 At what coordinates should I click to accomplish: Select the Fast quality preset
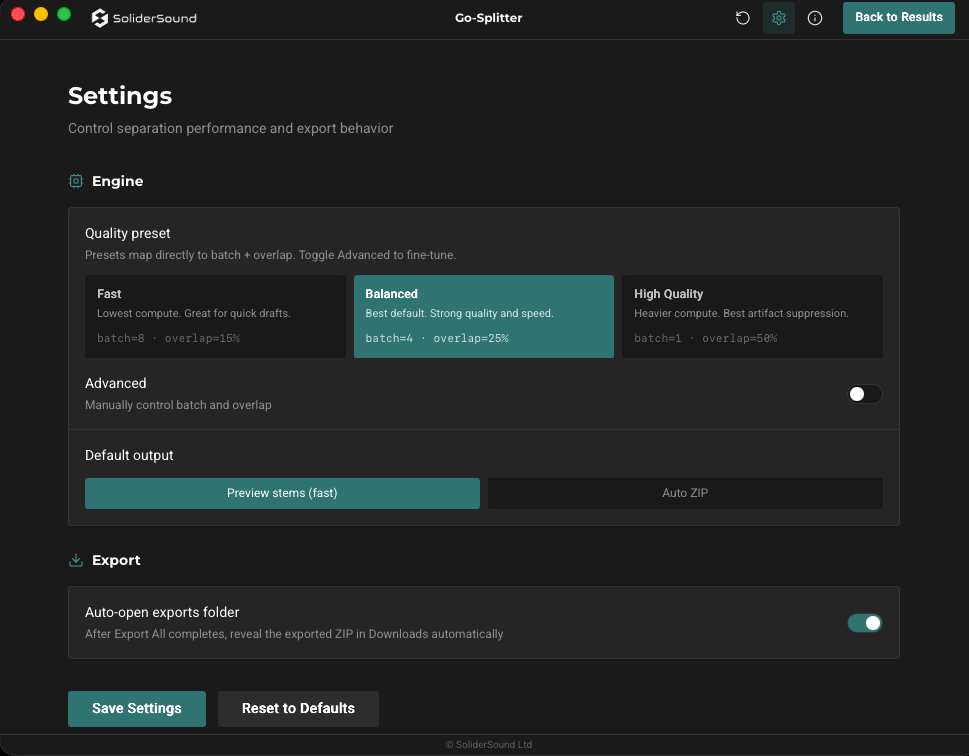216,316
